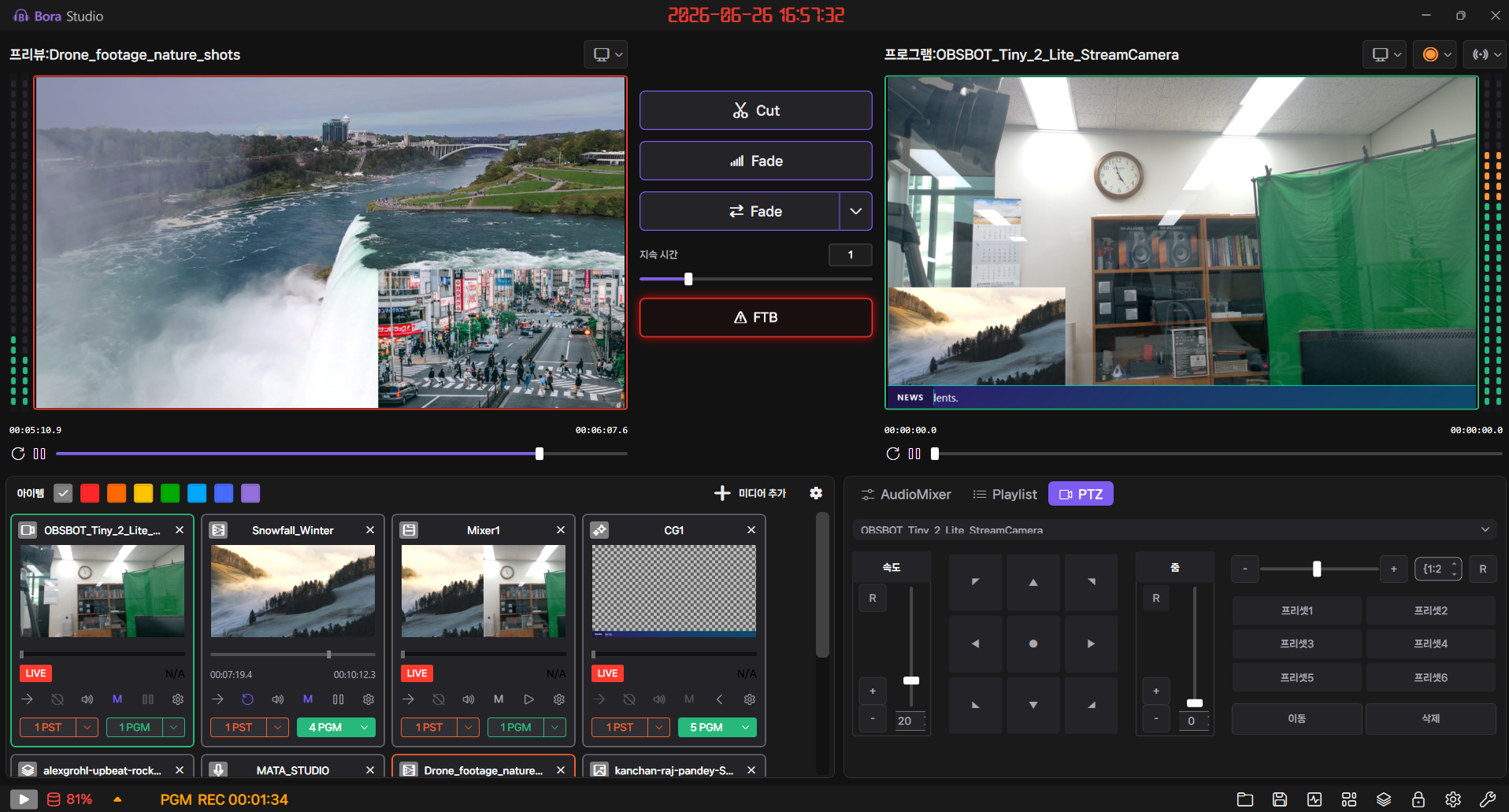Select the red color filter swatch
This screenshot has height=812, width=1509.
90,493
